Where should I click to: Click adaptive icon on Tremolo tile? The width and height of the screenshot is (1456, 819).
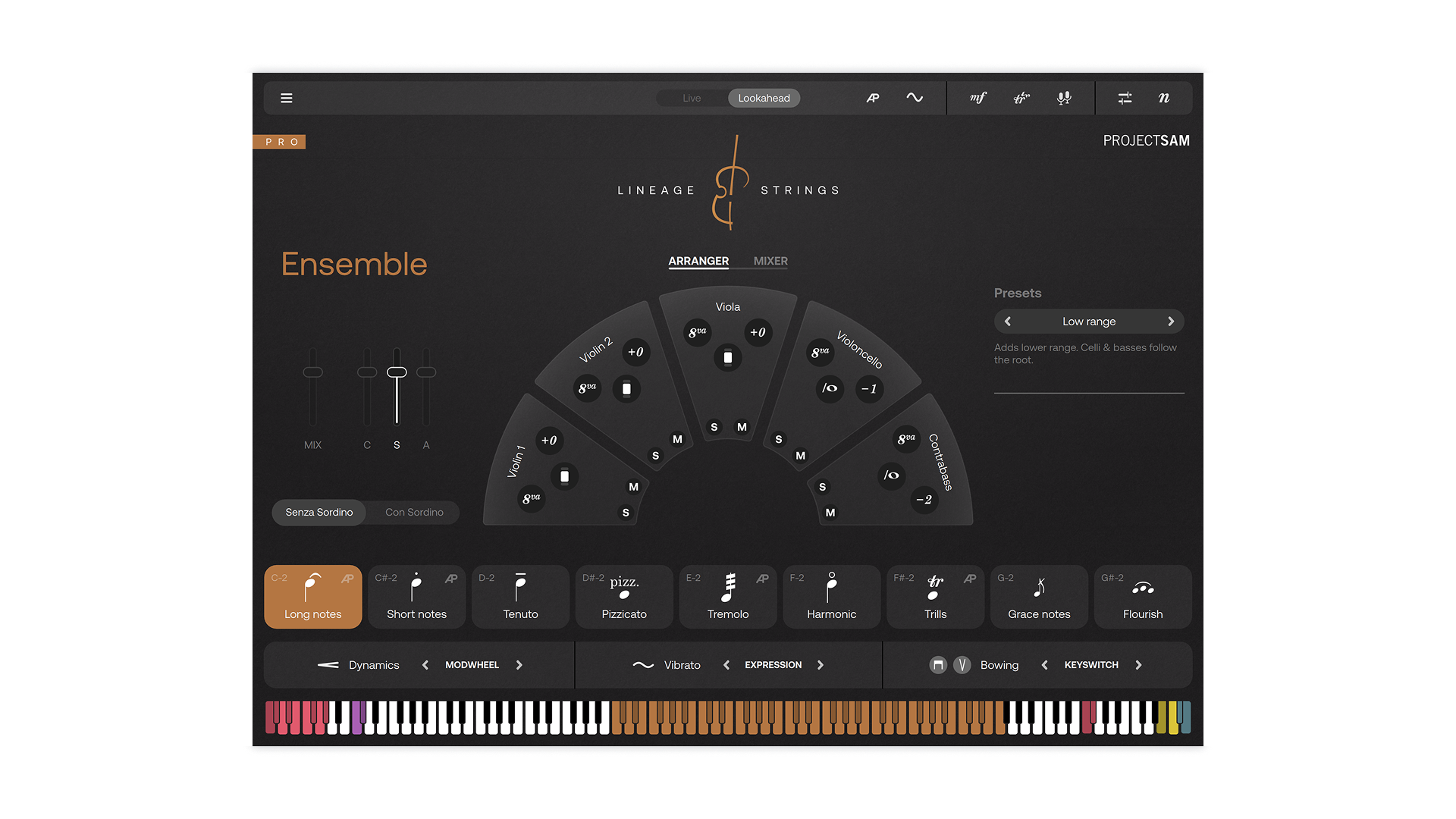point(762,579)
